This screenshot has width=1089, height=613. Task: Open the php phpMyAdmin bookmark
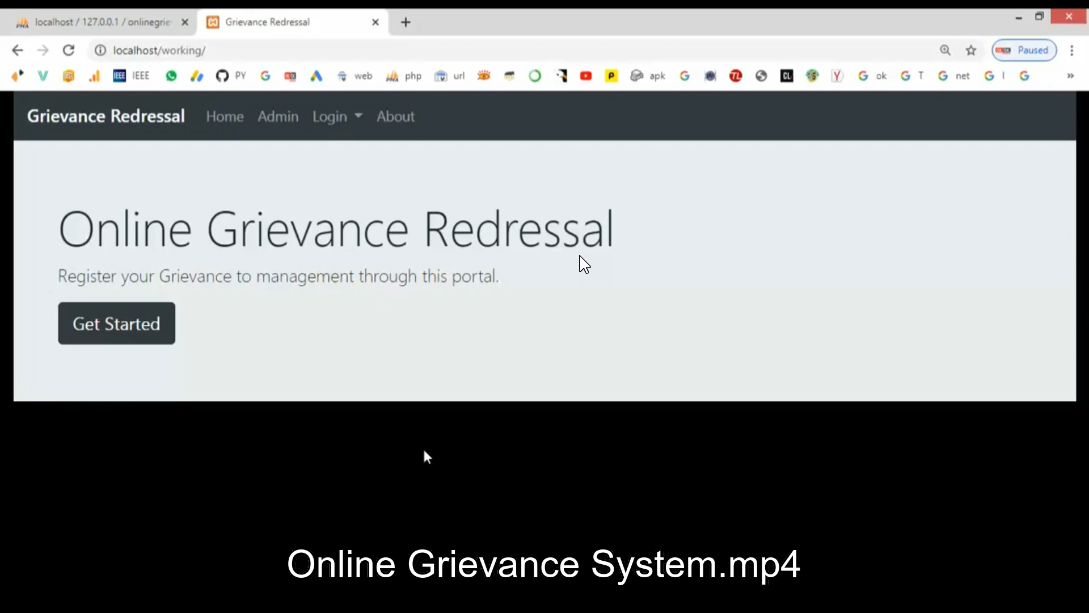point(404,76)
